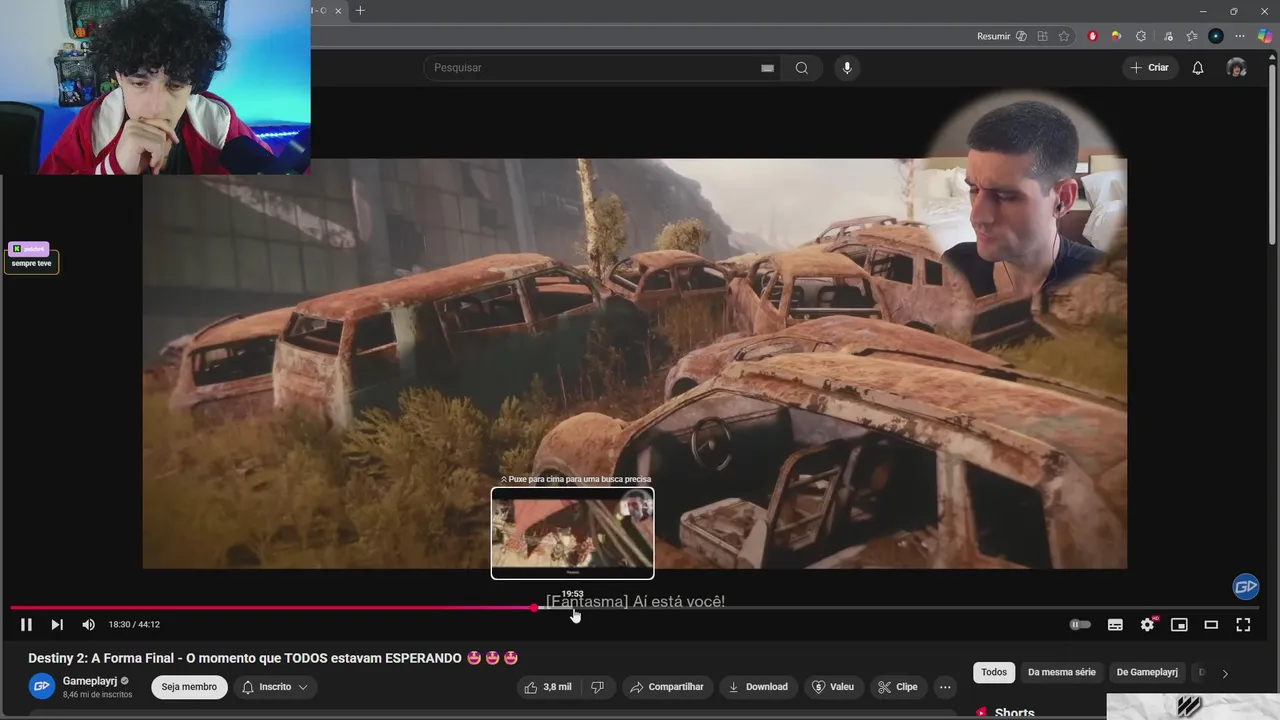This screenshot has width=1280, height=720.
Task: Show more filter chips with right arrow
Action: (1225, 673)
